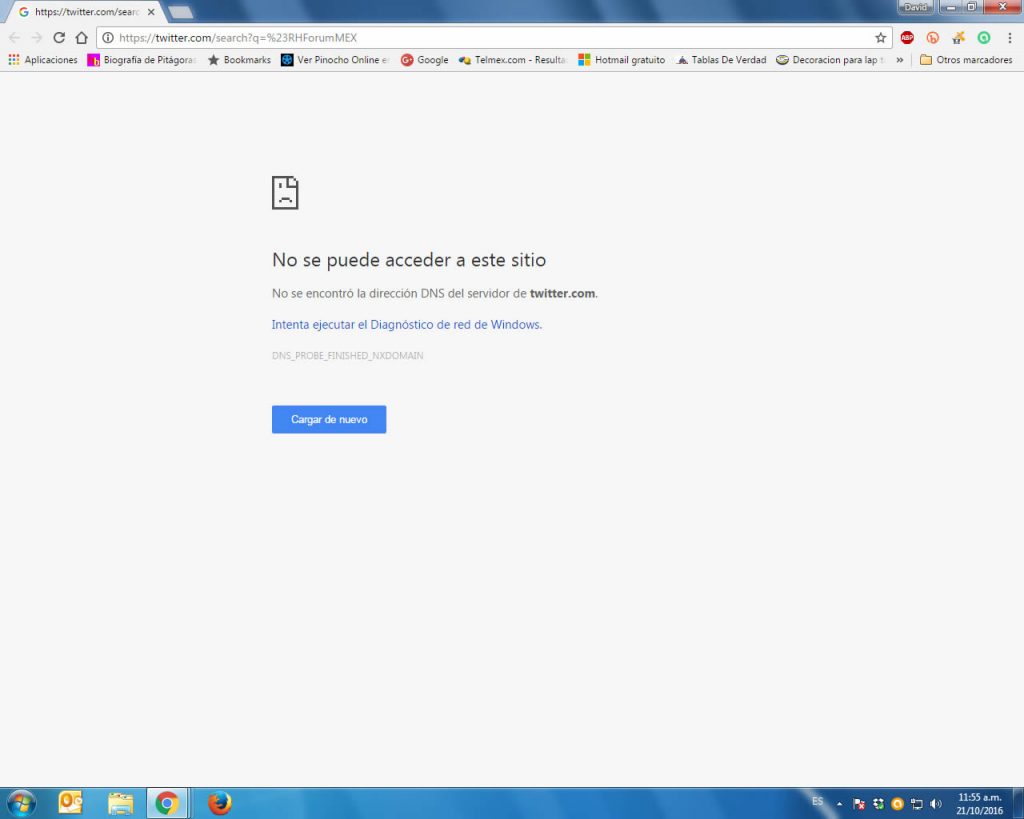Open the green circular extension icon
Image resolution: width=1024 pixels, height=819 pixels.
(x=984, y=38)
